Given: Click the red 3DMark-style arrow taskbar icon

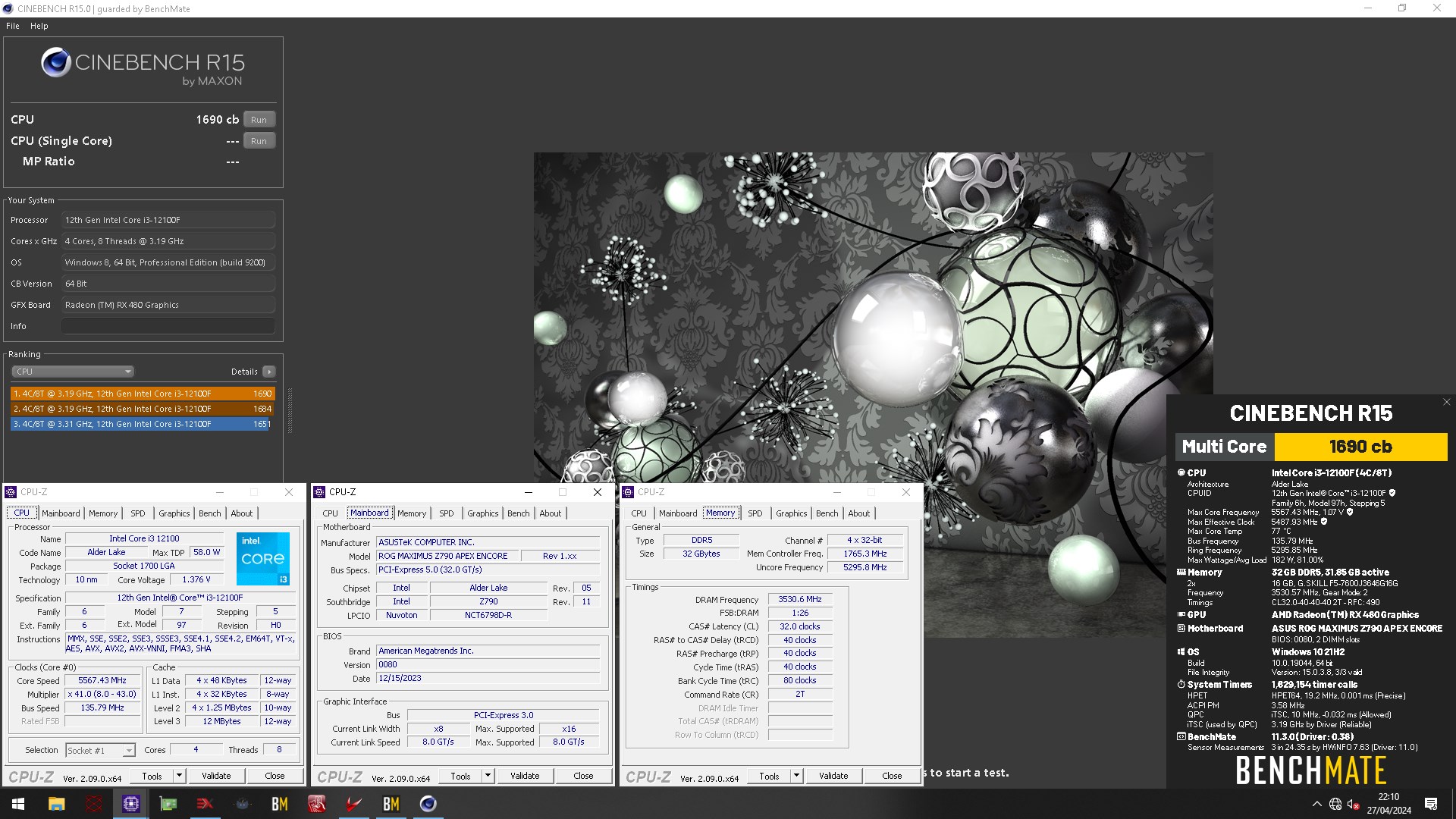Looking at the screenshot, I should tap(206, 804).
